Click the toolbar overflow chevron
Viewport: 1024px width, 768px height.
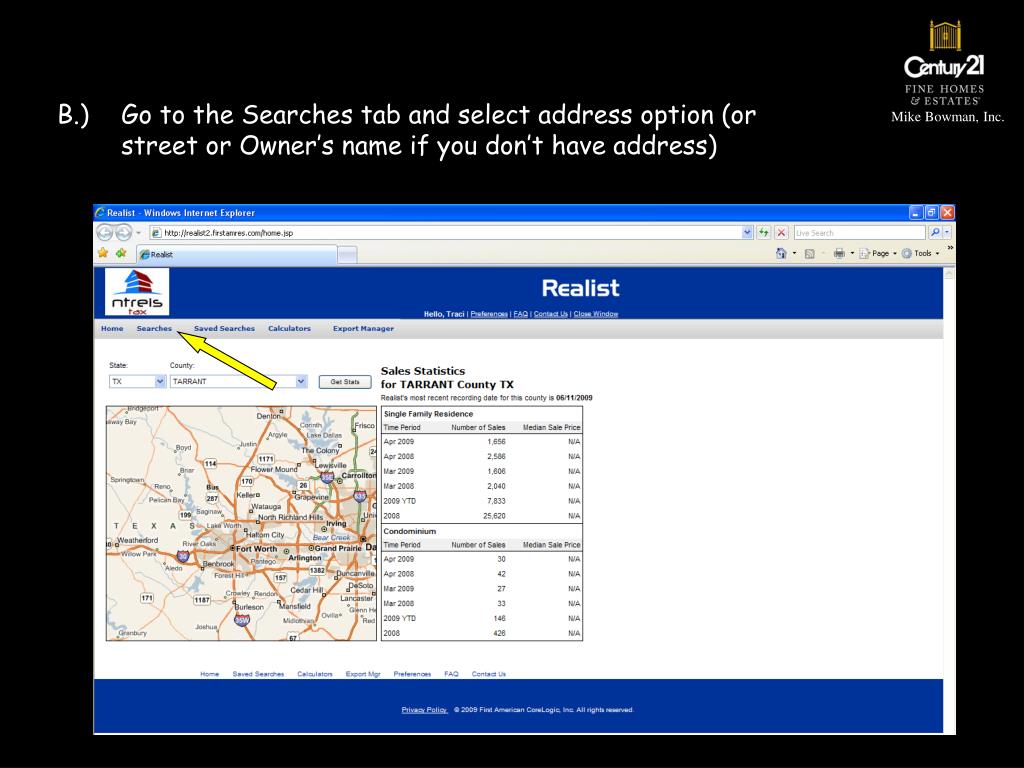click(x=950, y=248)
